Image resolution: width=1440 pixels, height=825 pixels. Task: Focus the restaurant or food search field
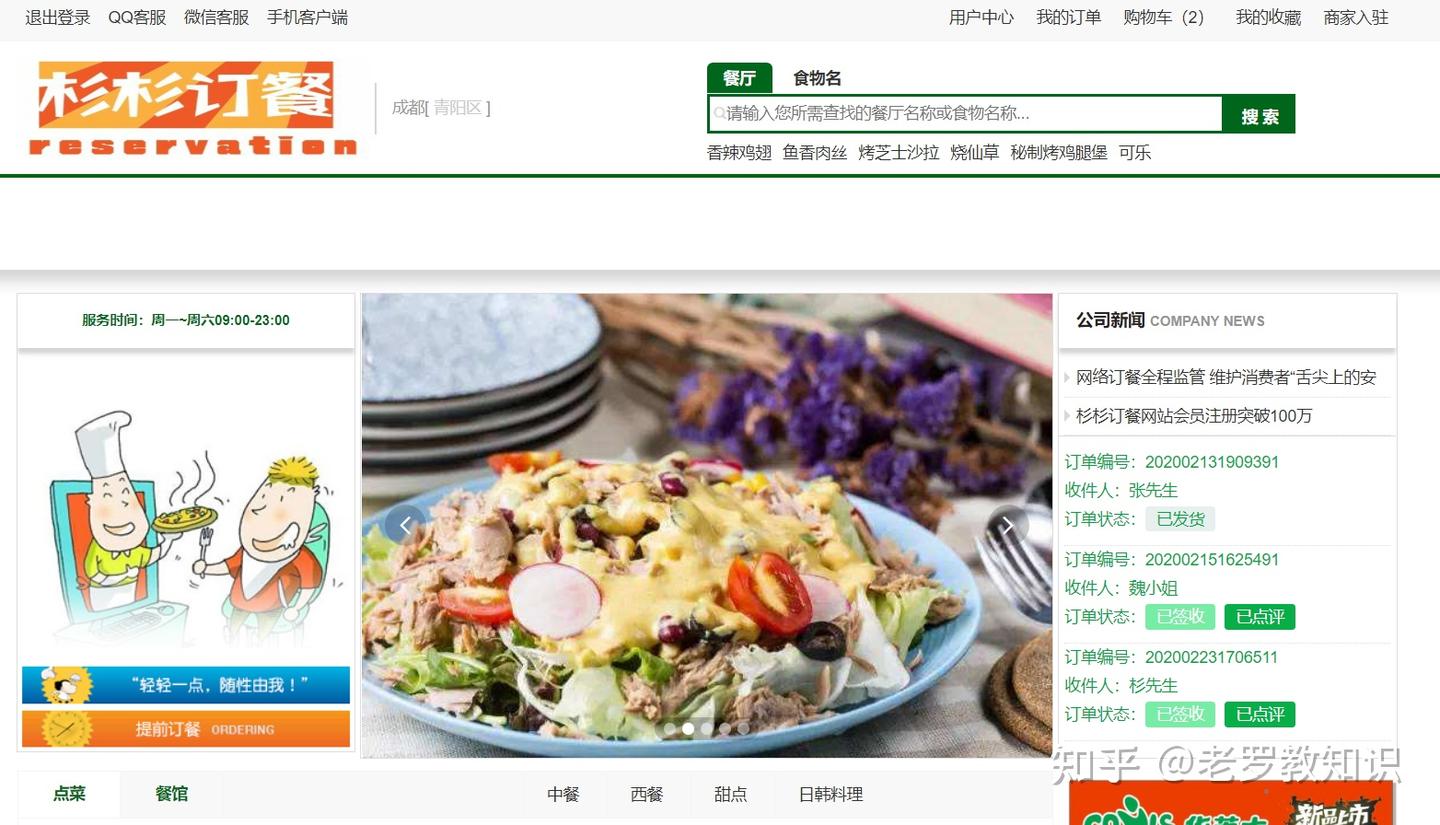coord(966,114)
